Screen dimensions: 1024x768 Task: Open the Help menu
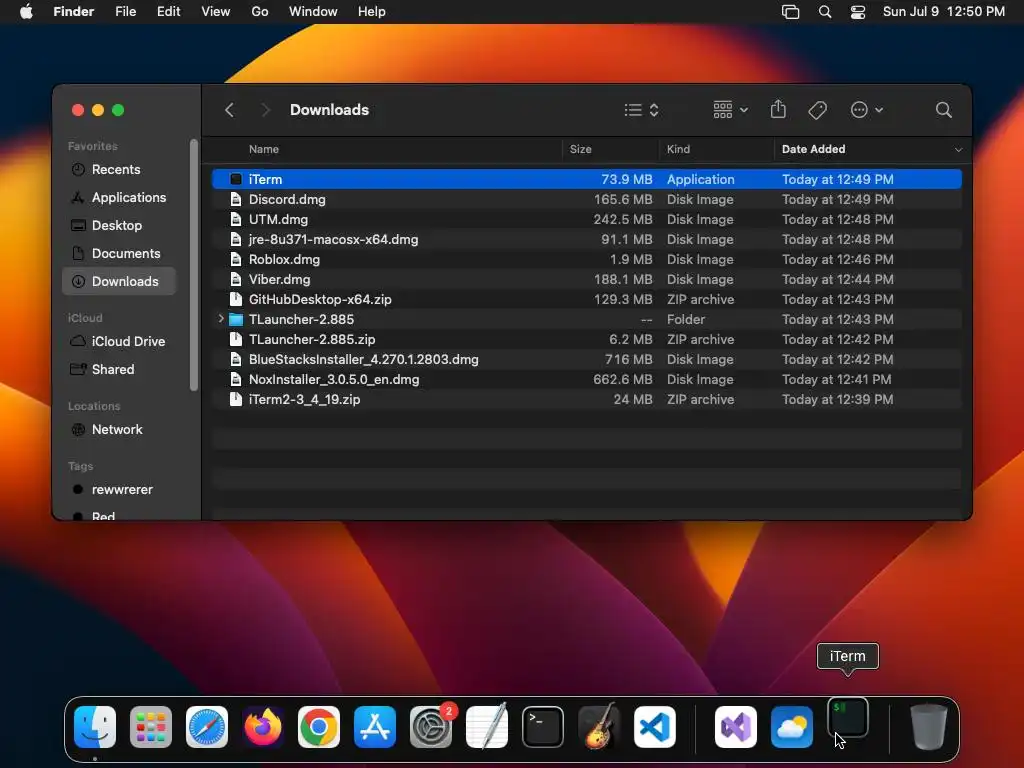[372, 12]
